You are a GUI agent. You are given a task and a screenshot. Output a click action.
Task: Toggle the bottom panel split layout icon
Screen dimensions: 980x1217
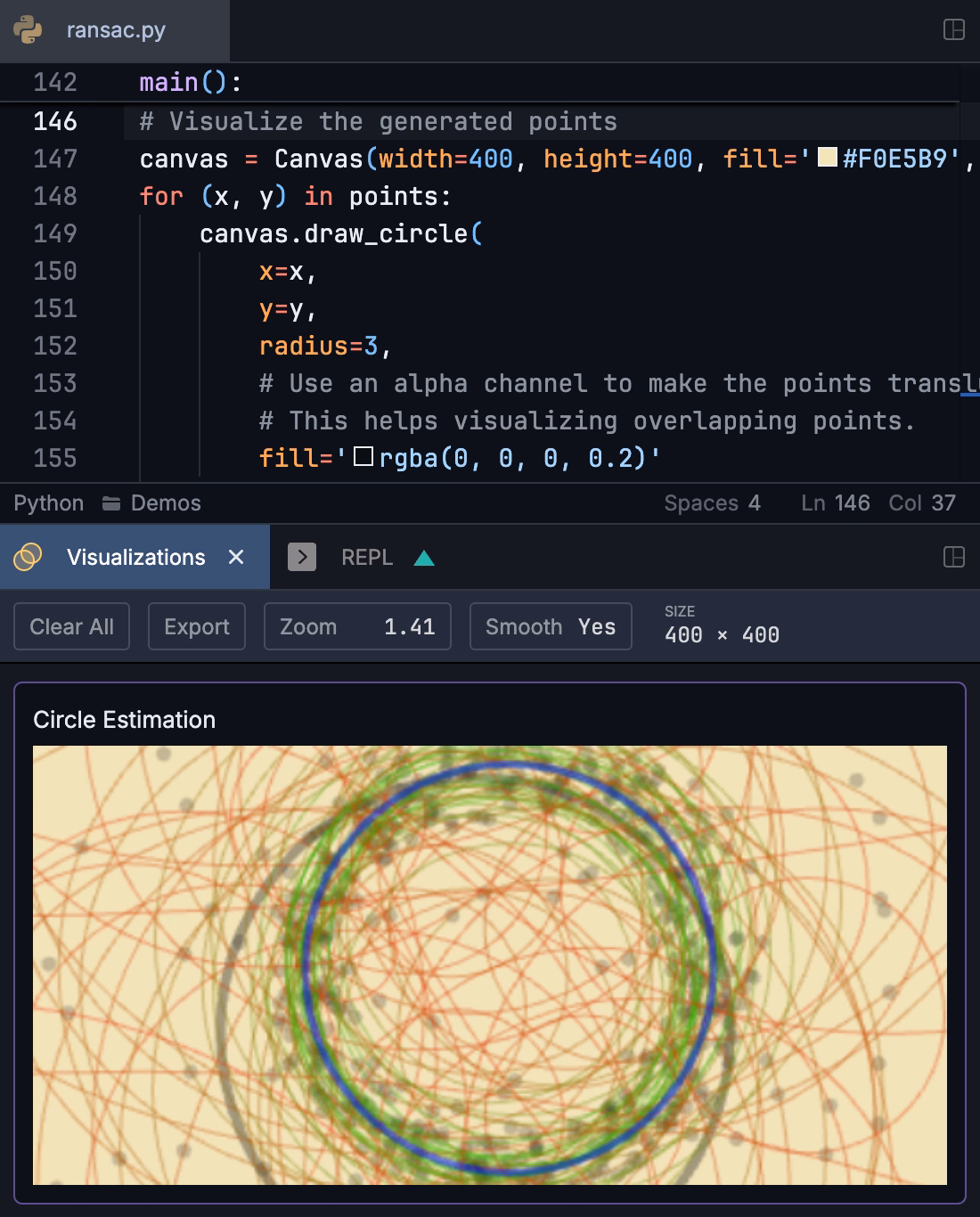953,557
